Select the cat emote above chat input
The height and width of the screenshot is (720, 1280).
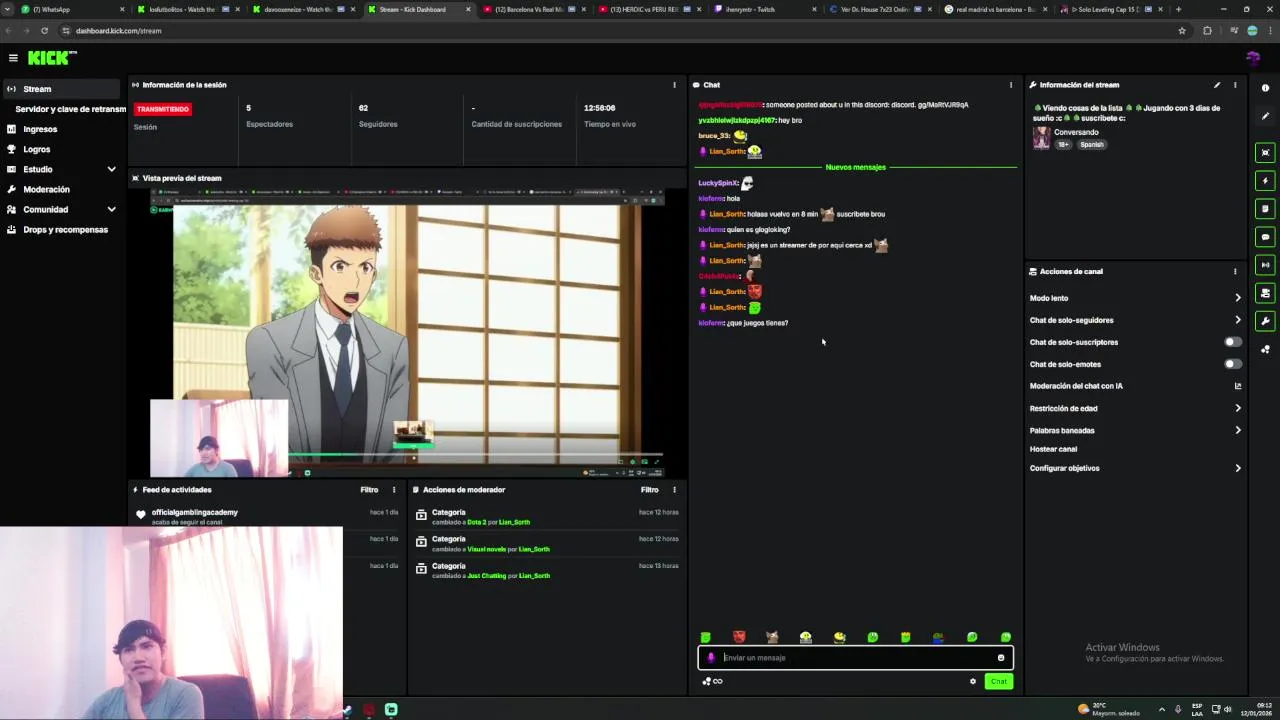(x=772, y=637)
